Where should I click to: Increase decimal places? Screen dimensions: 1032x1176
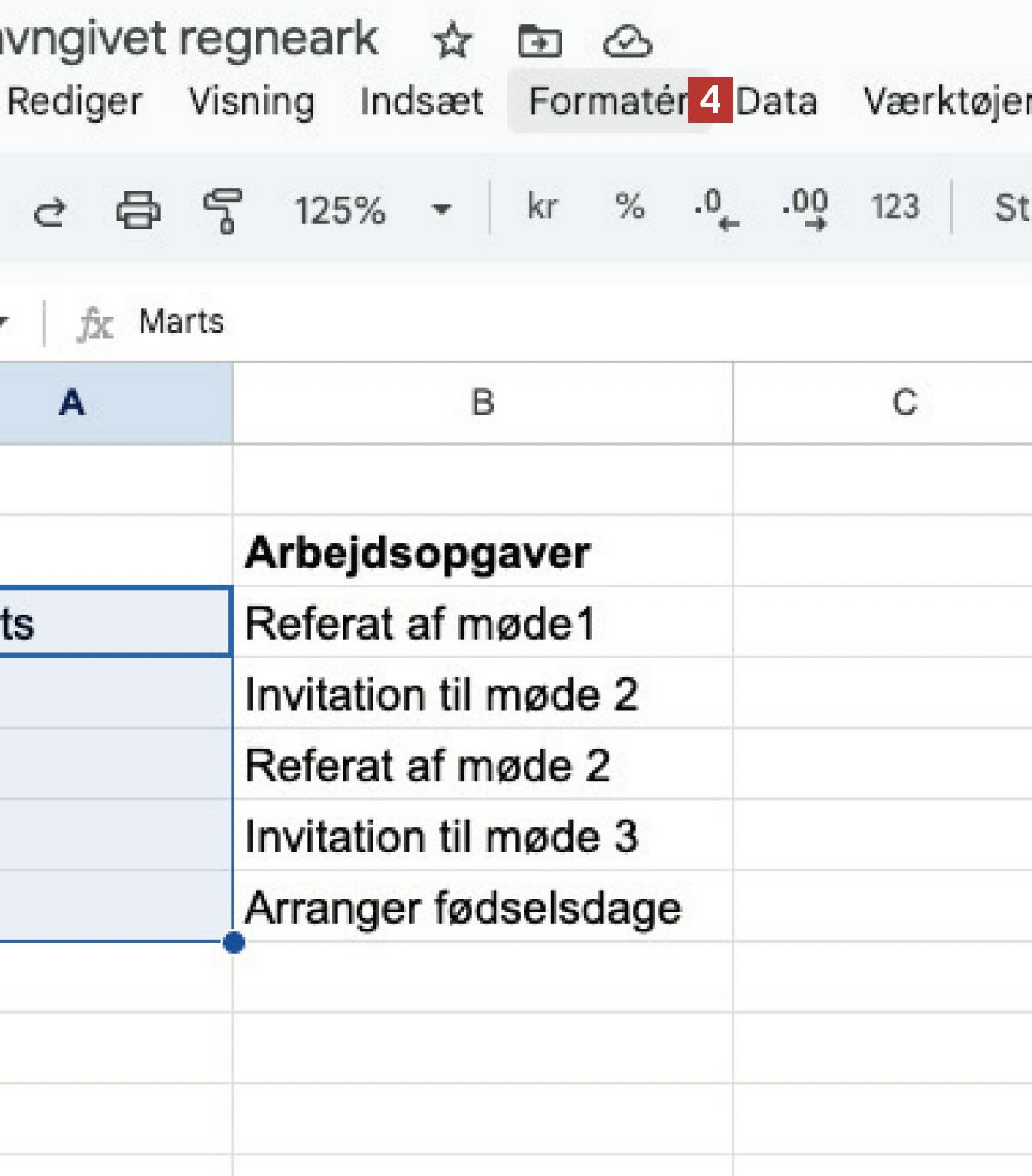(x=804, y=209)
